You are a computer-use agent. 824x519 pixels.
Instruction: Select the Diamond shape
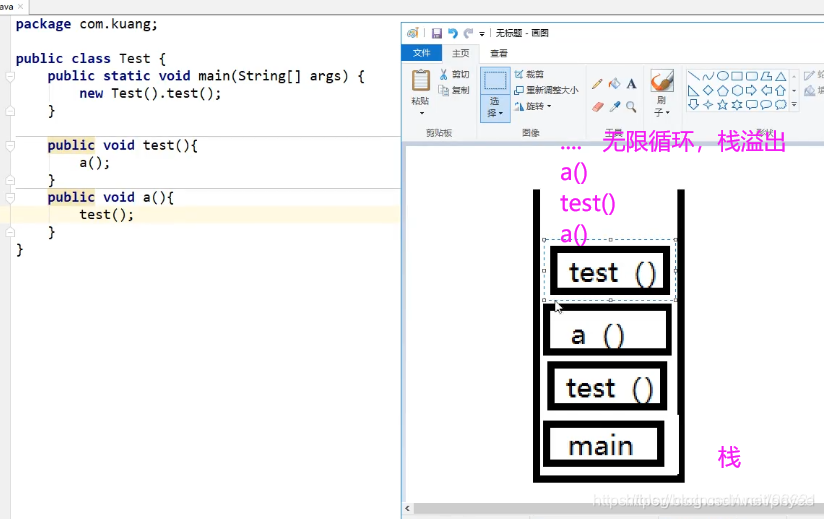tap(708, 90)
